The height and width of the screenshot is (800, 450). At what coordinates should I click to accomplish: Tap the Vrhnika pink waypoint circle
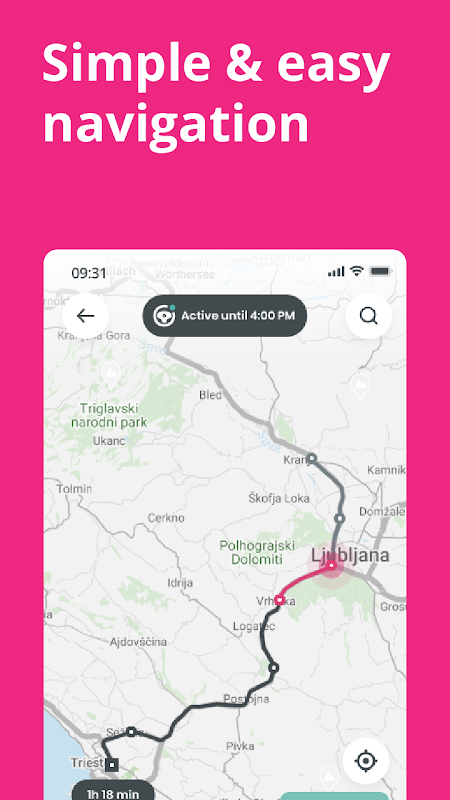pyautogui.click(x=279, y=599)
